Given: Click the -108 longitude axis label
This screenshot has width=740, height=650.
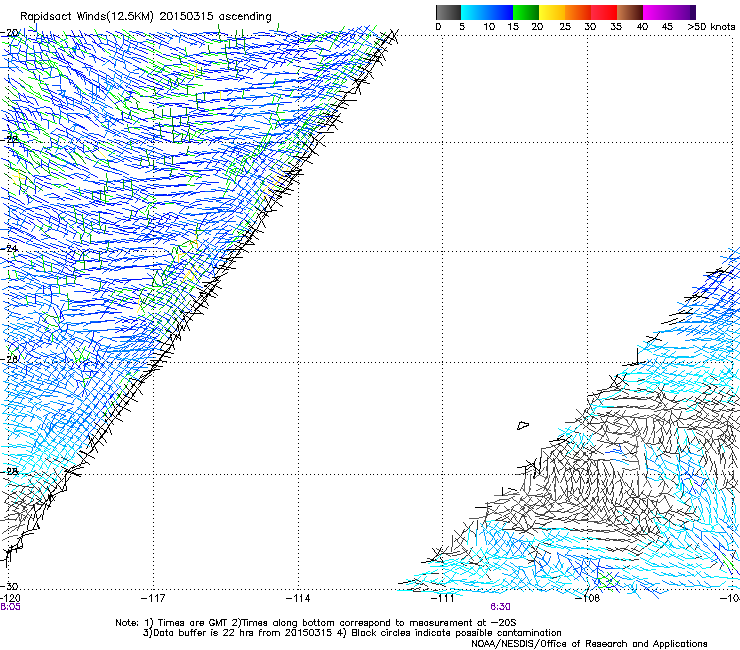Looking at the screenshot, I should (x=588, y=599).
